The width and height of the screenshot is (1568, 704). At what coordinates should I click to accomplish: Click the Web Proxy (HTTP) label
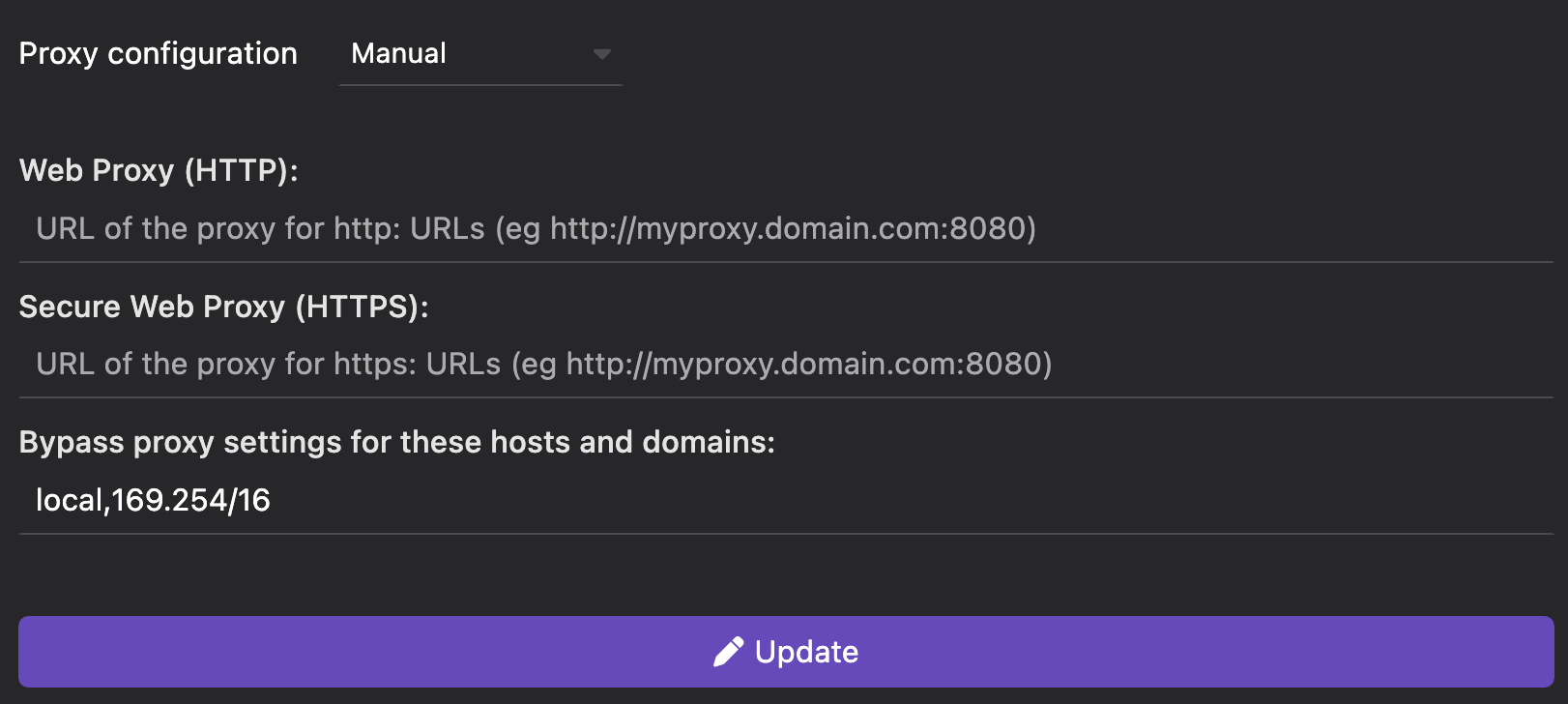(x=159, y=171)
